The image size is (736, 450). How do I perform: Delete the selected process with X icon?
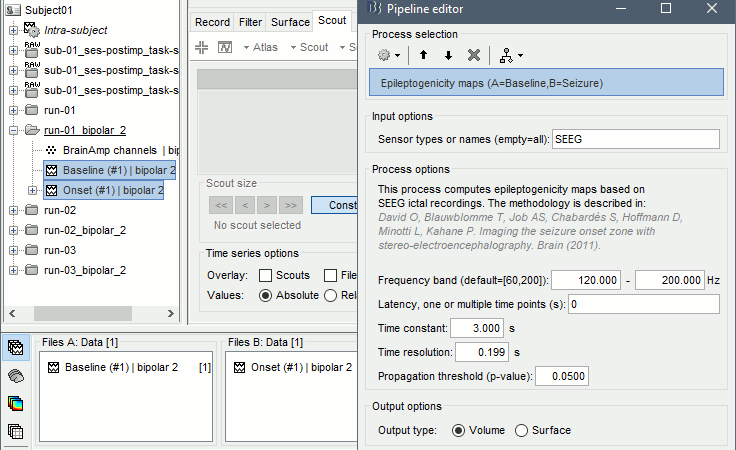coord(474,54)
